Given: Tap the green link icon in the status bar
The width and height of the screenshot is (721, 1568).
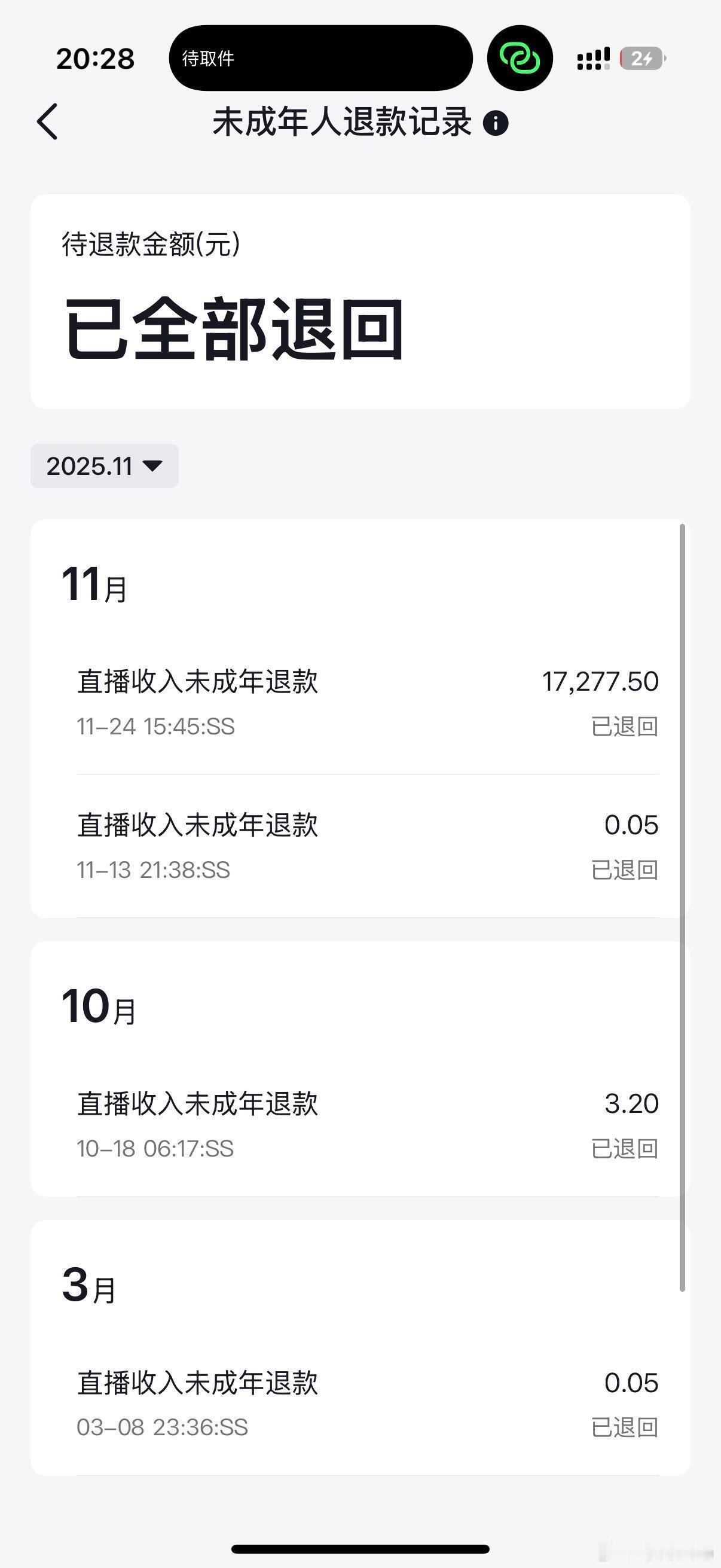Looking at the screenshot, I should [520, 58].
